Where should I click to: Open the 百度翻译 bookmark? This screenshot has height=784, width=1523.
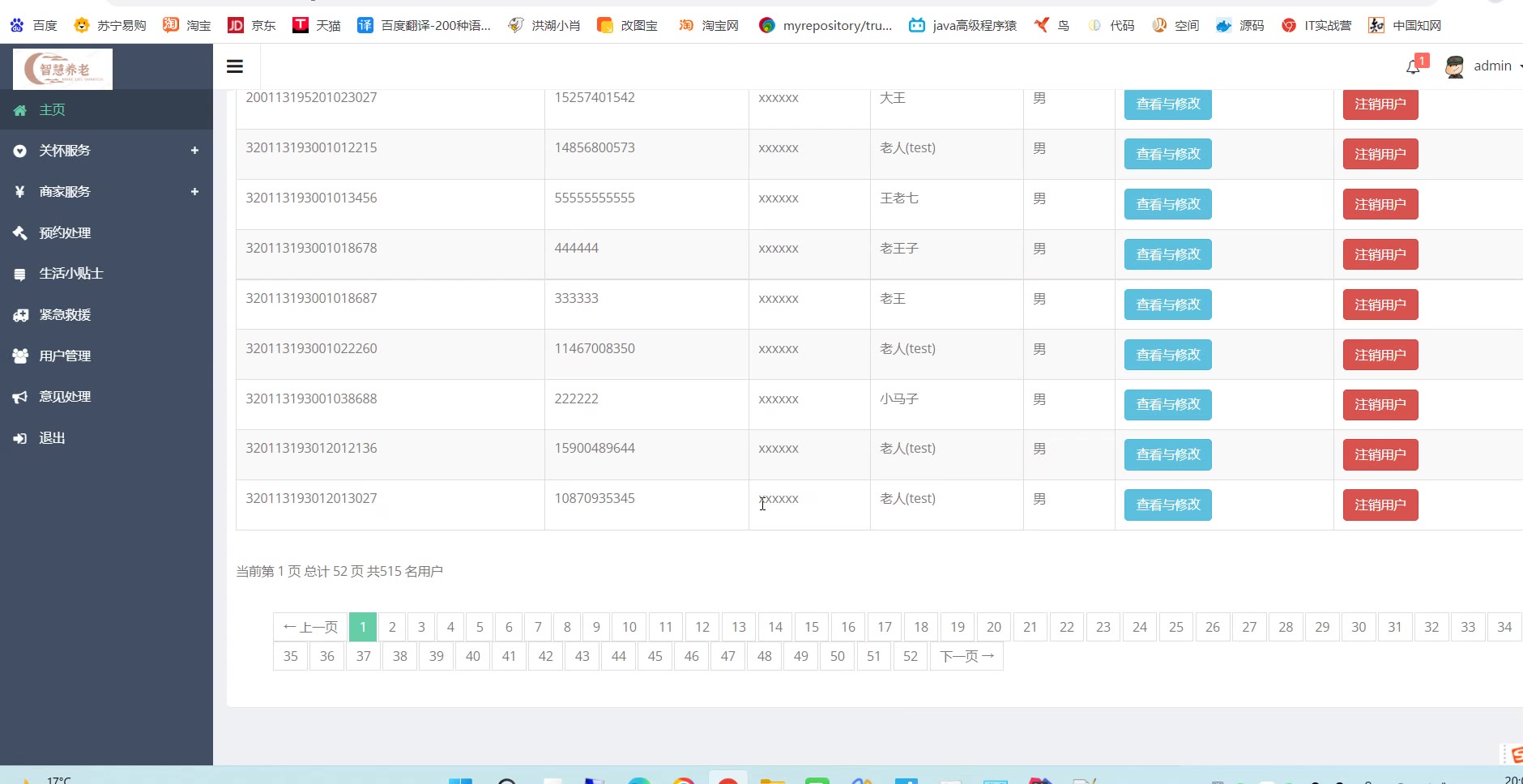click(424, 25)
